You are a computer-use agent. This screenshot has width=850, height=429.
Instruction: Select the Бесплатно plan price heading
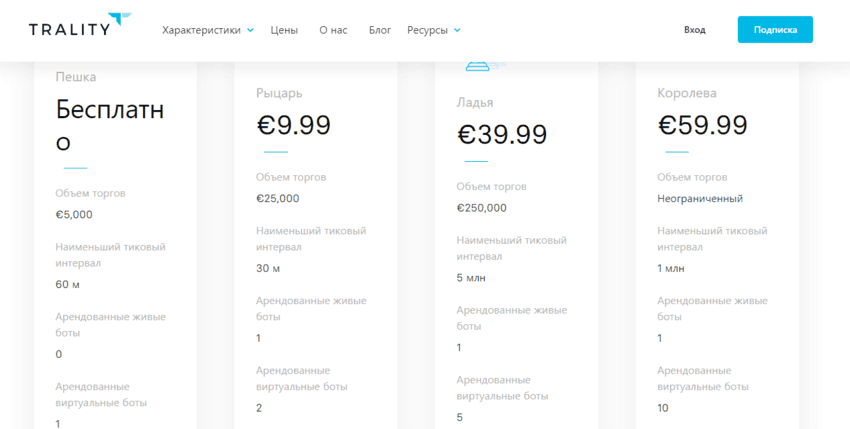tap(110, 126)
